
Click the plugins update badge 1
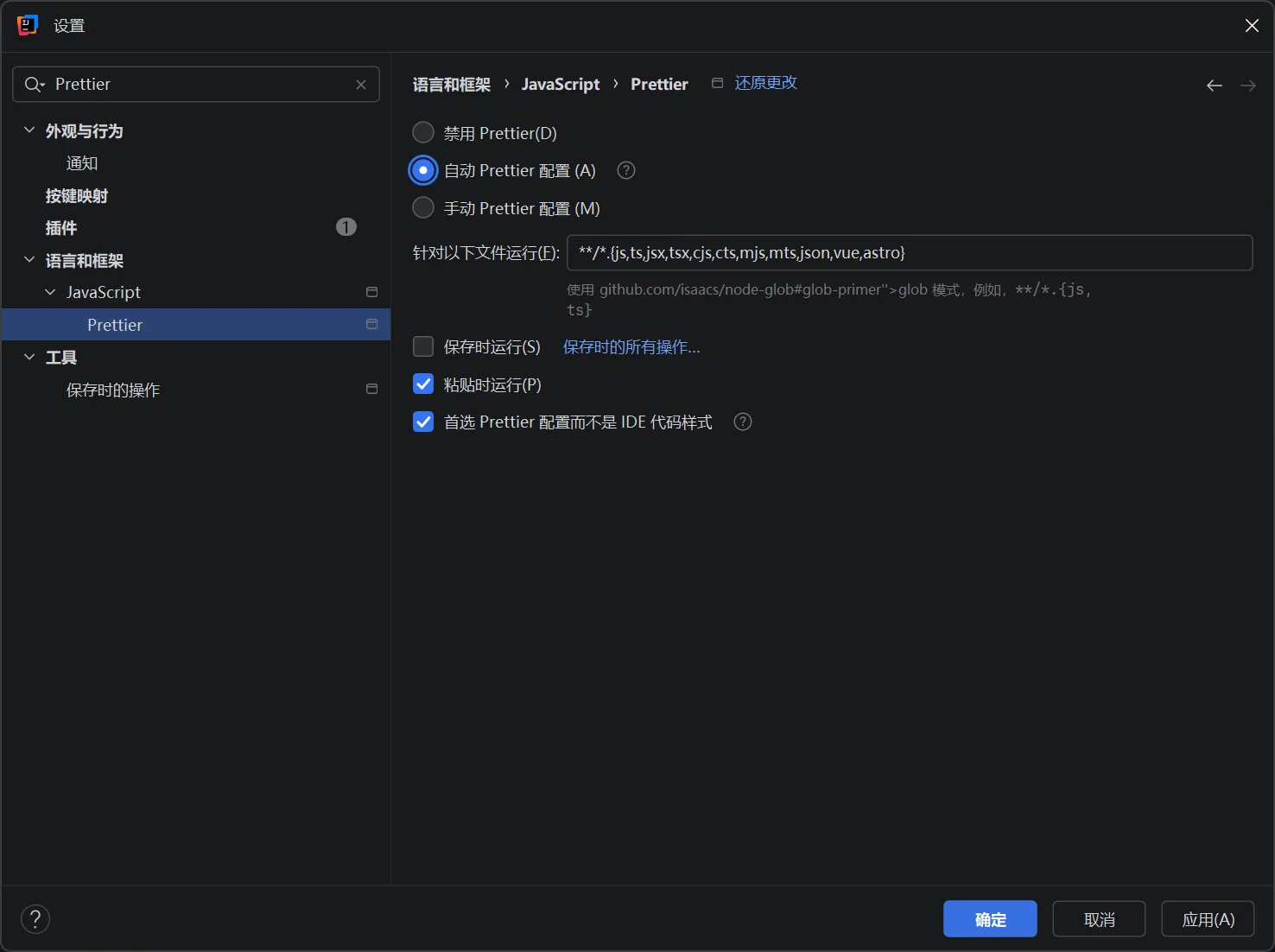[346, 226]
